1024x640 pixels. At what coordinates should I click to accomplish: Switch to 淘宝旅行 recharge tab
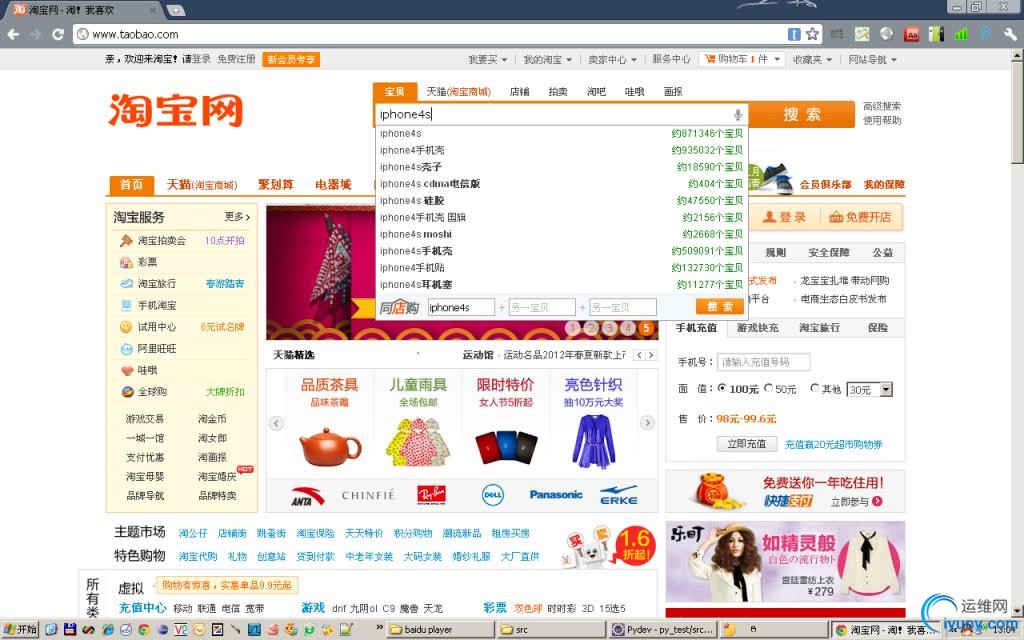coord(819,328)
